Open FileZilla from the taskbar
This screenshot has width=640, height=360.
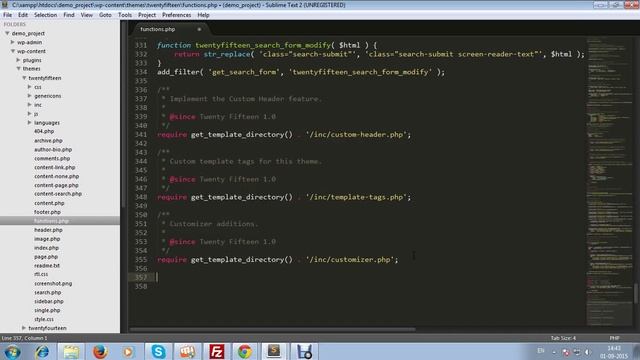pos(216,352)
